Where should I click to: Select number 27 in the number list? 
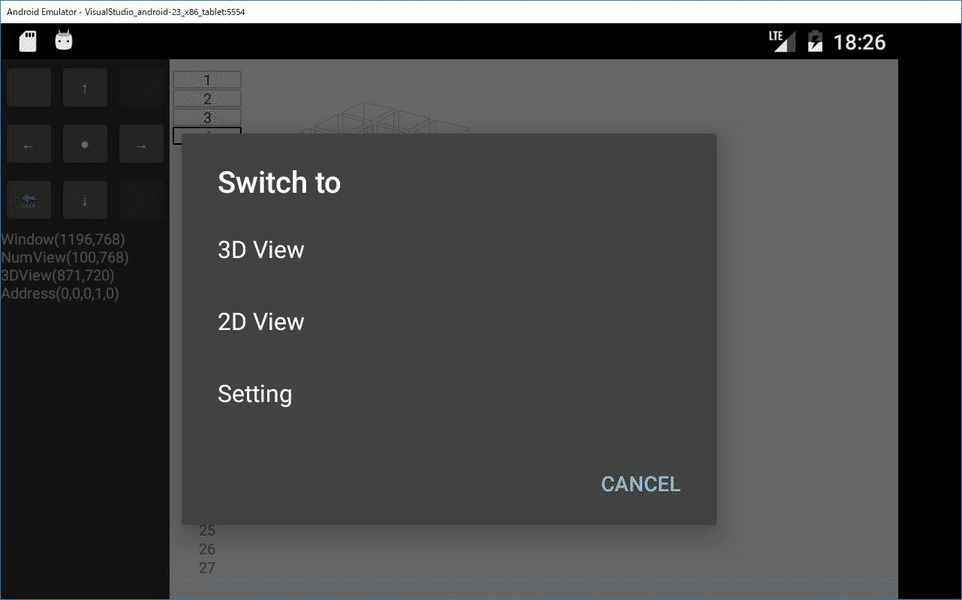point(207,567)
